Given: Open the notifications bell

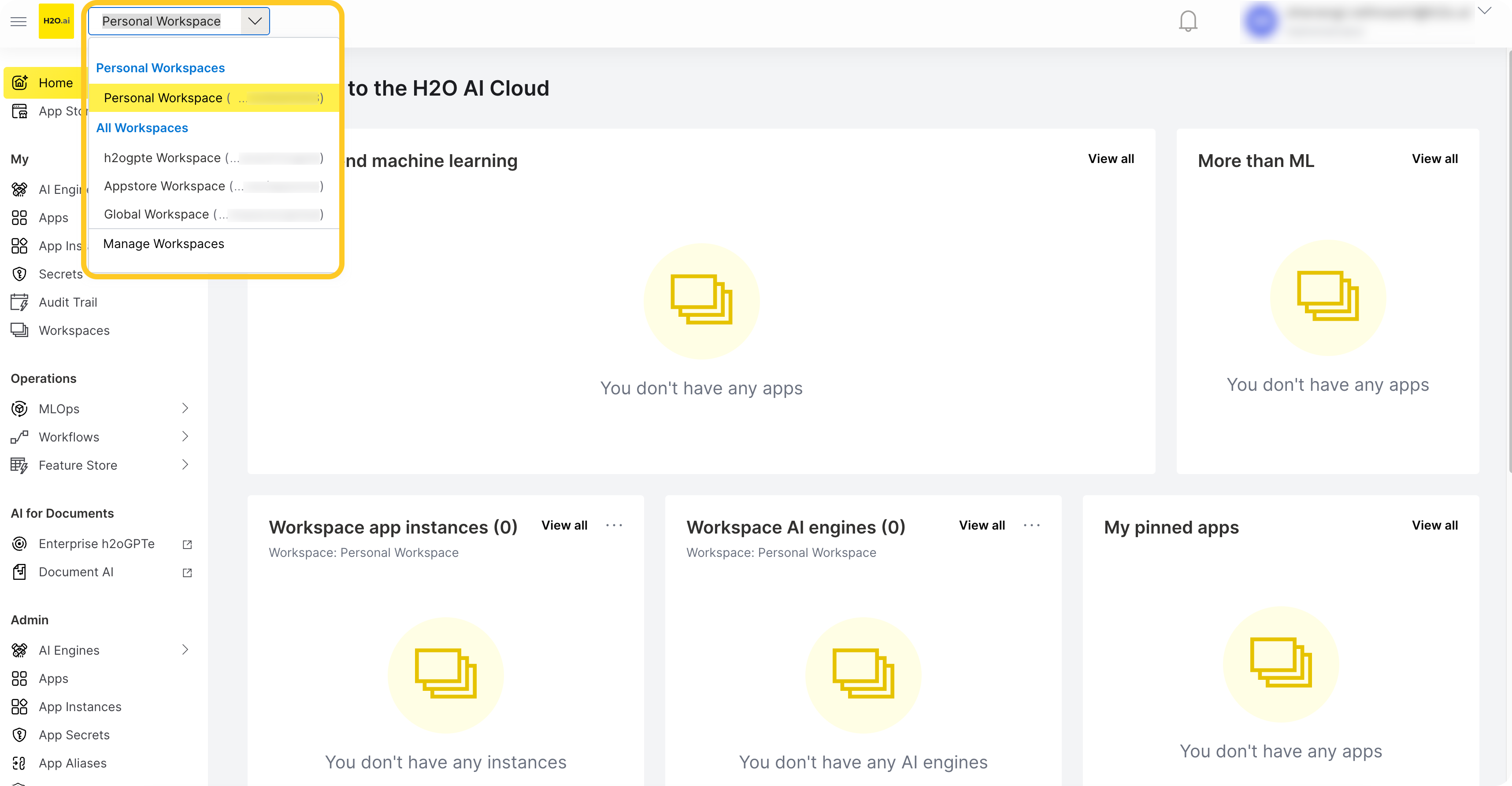Looking at the screenshot, I should [1188, 21].
